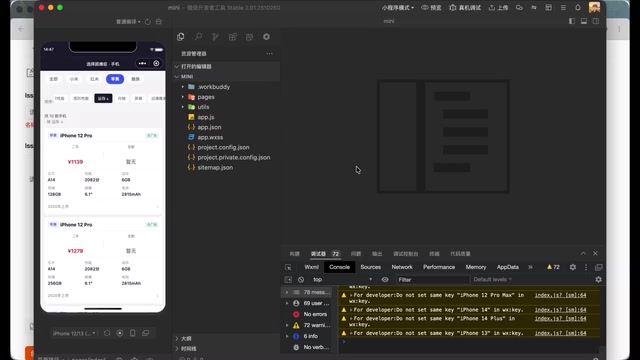Click the console Filter input field
Screen dimensions: 640x360
(x=433, y=280)
